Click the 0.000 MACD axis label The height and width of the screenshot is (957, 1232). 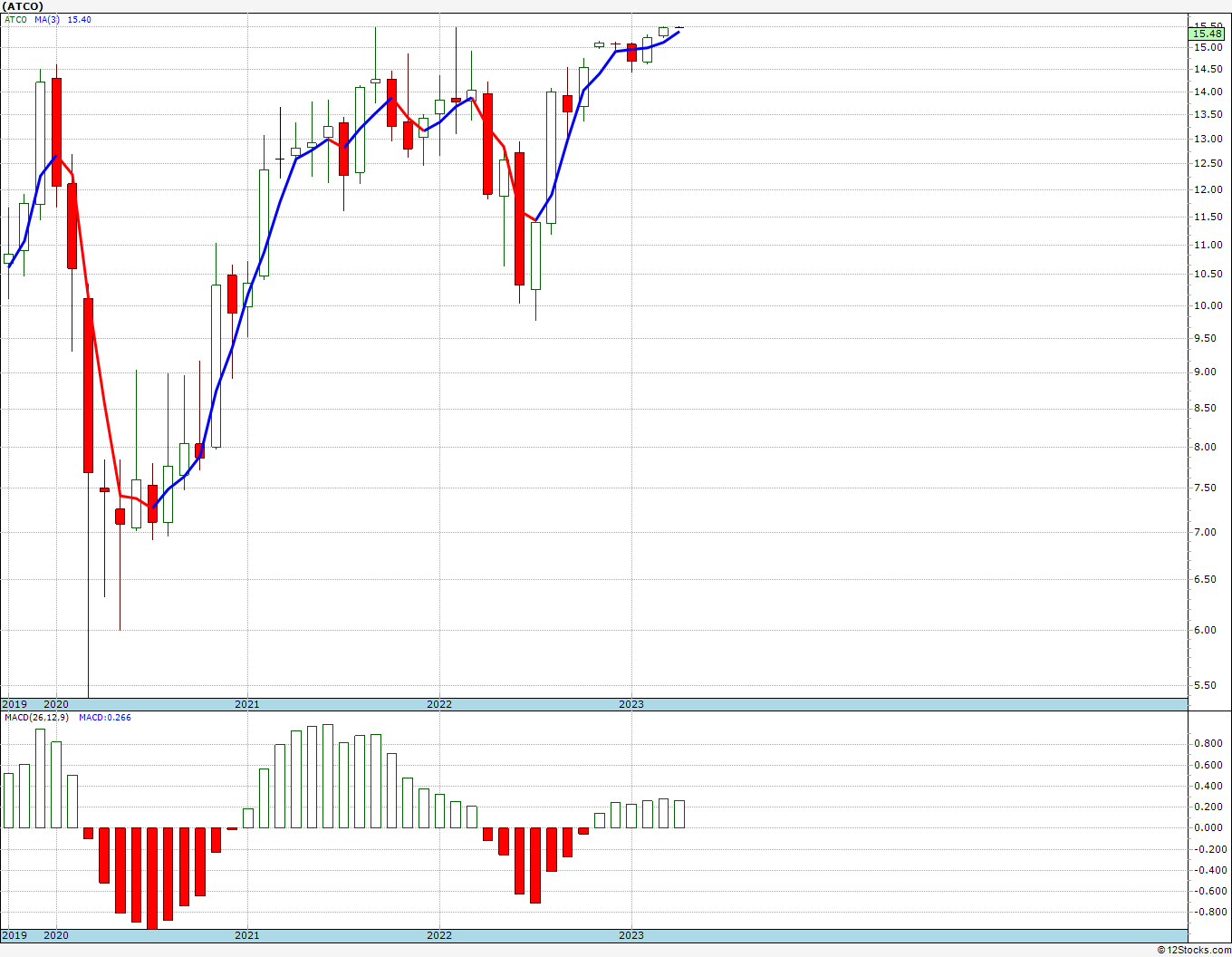pos(1209,827)
